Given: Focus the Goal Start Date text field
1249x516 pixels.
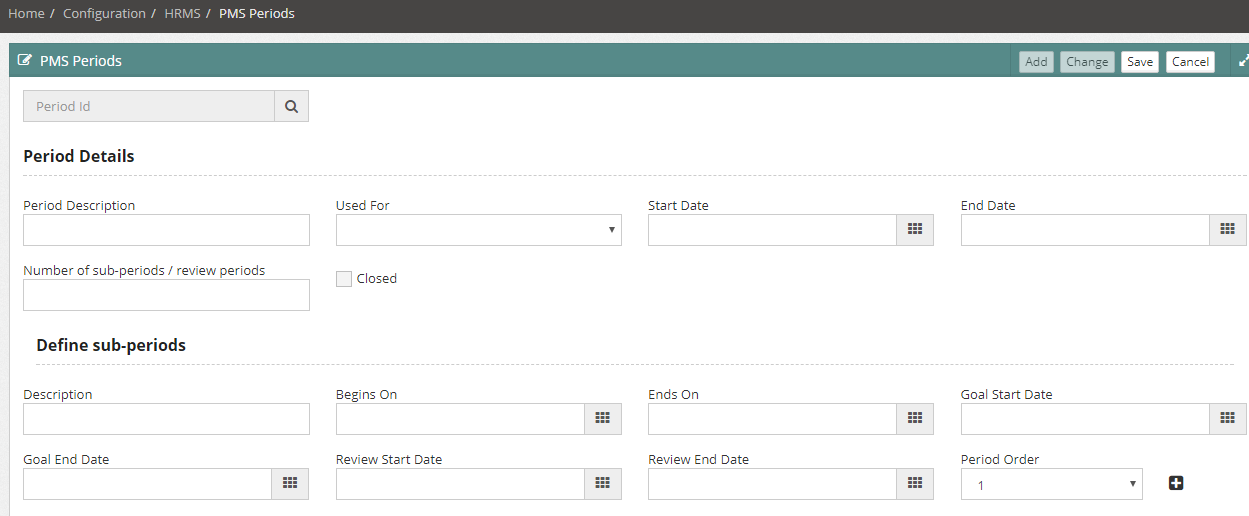Looking at the screenshot, I should tap(1086, 419).
